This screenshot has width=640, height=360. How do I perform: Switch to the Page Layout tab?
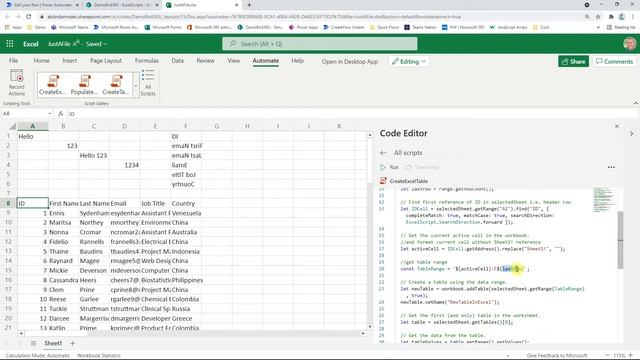(106, 60)
